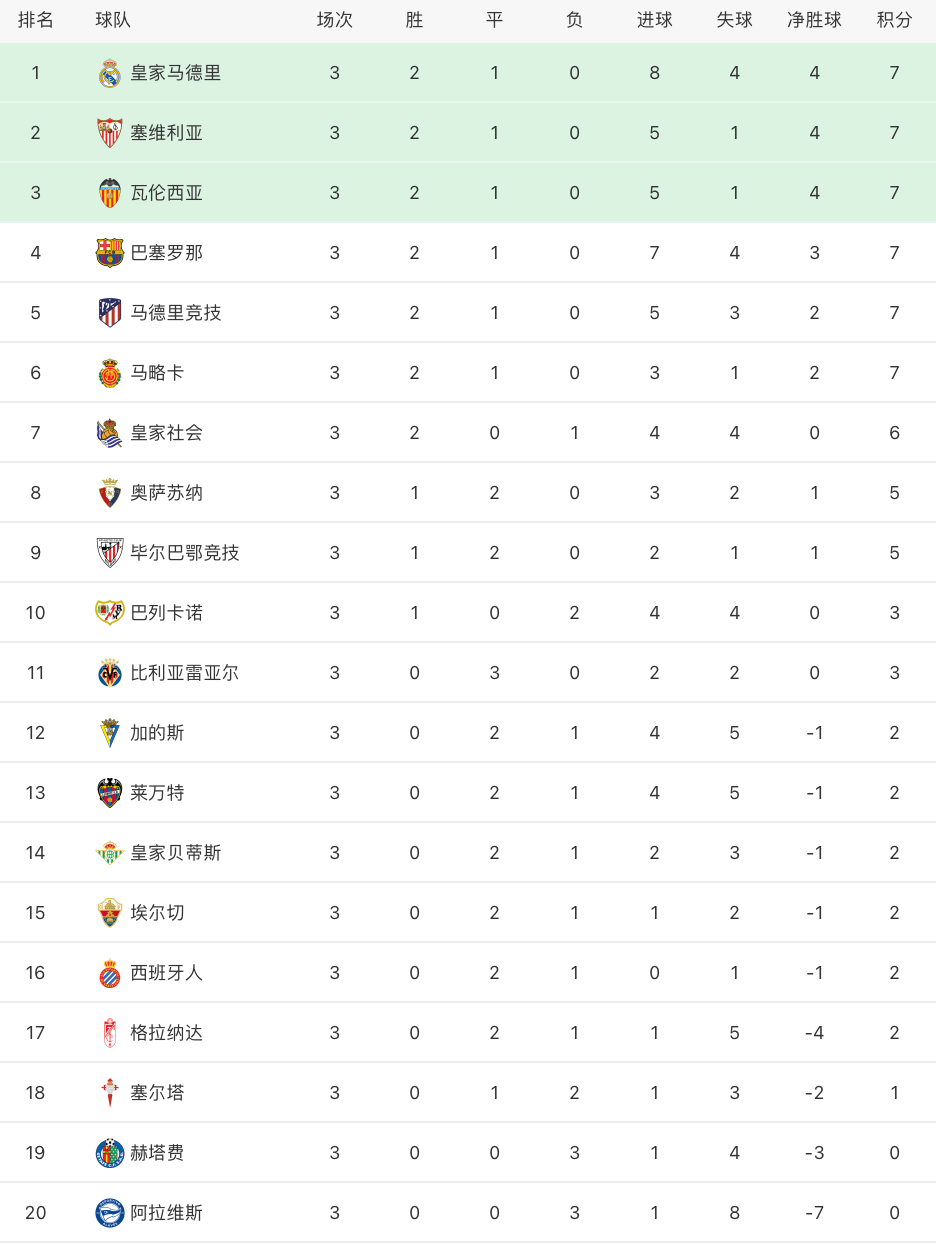Select the Sevilla club badge
Viewport: 936px width, 1244px height.
(x=110, y=133)
